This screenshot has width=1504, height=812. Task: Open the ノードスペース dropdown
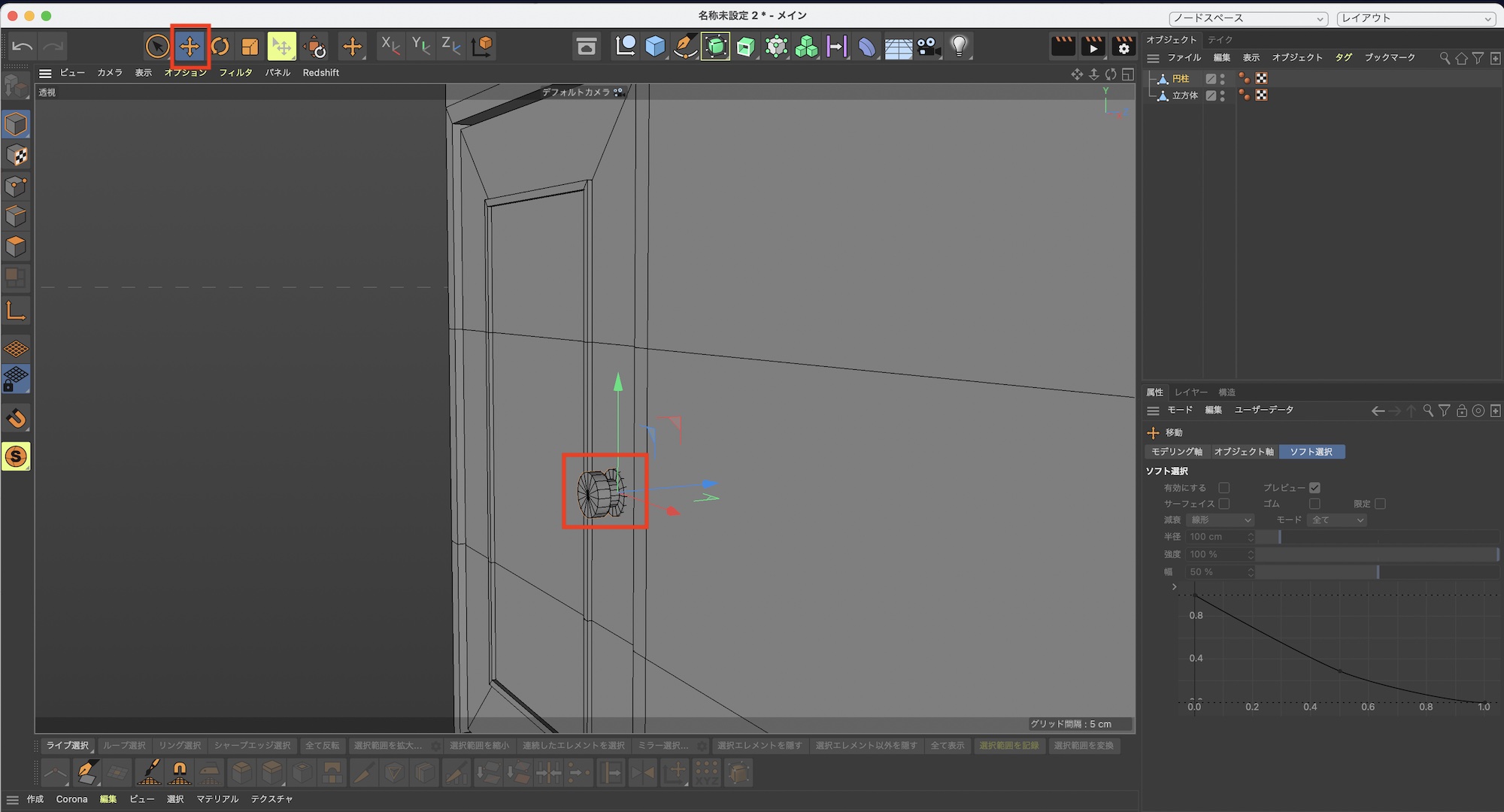coord(1248,18)
